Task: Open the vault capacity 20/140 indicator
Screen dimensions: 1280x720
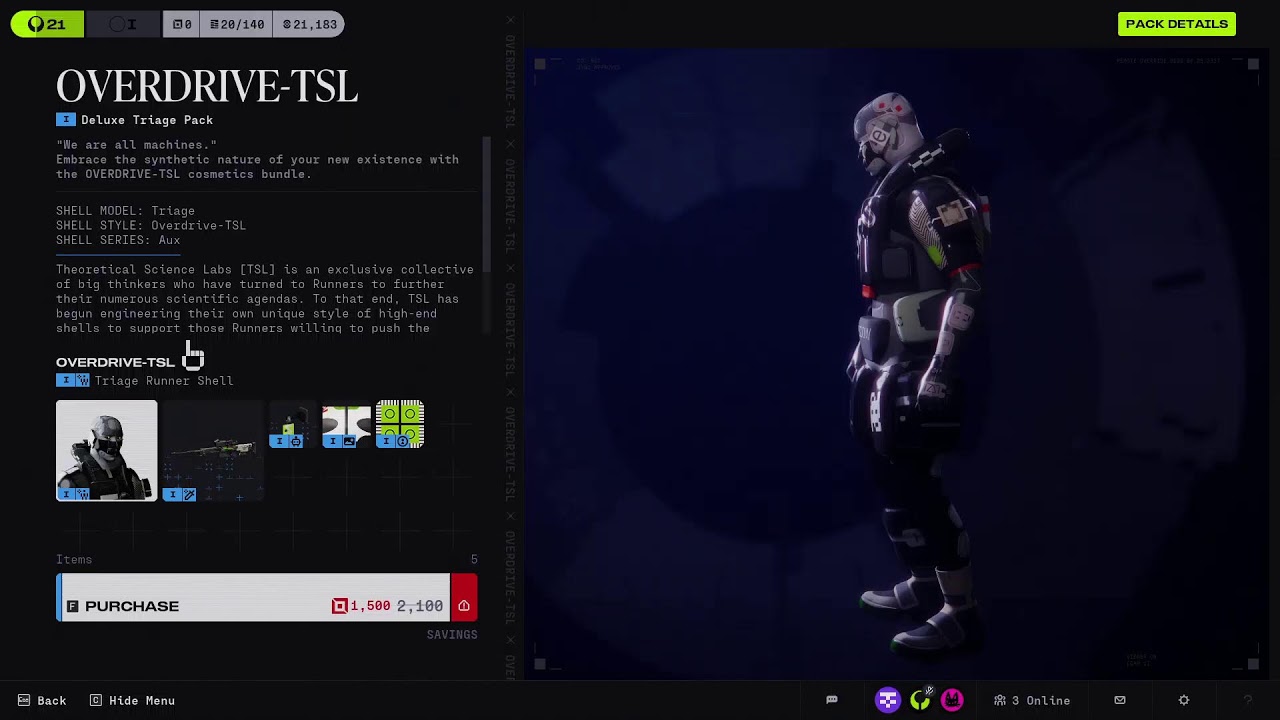Action: pos(237,24)
